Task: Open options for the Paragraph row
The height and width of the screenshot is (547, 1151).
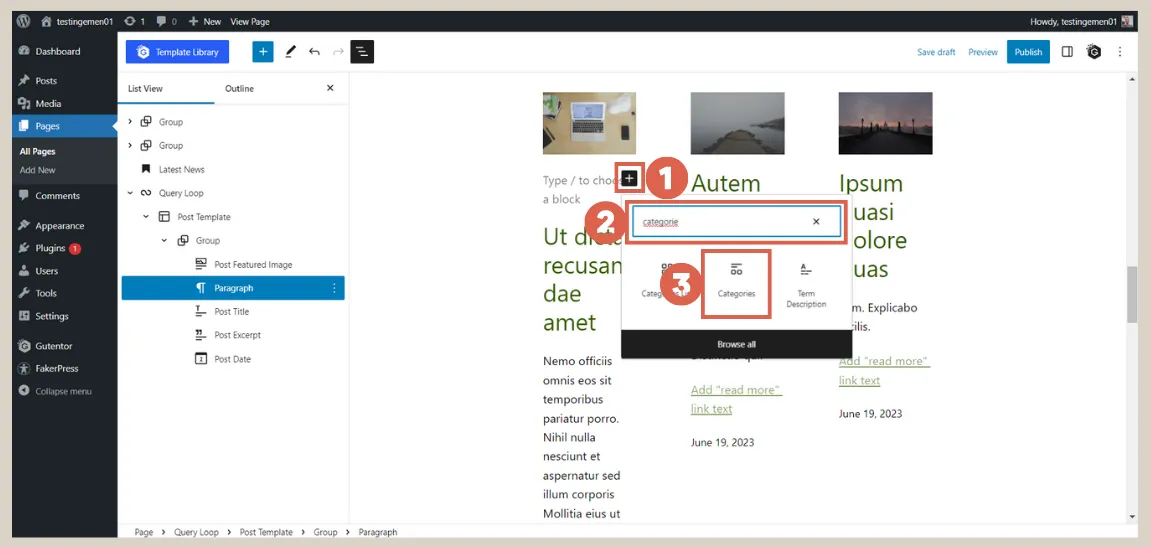Action: 334,289
